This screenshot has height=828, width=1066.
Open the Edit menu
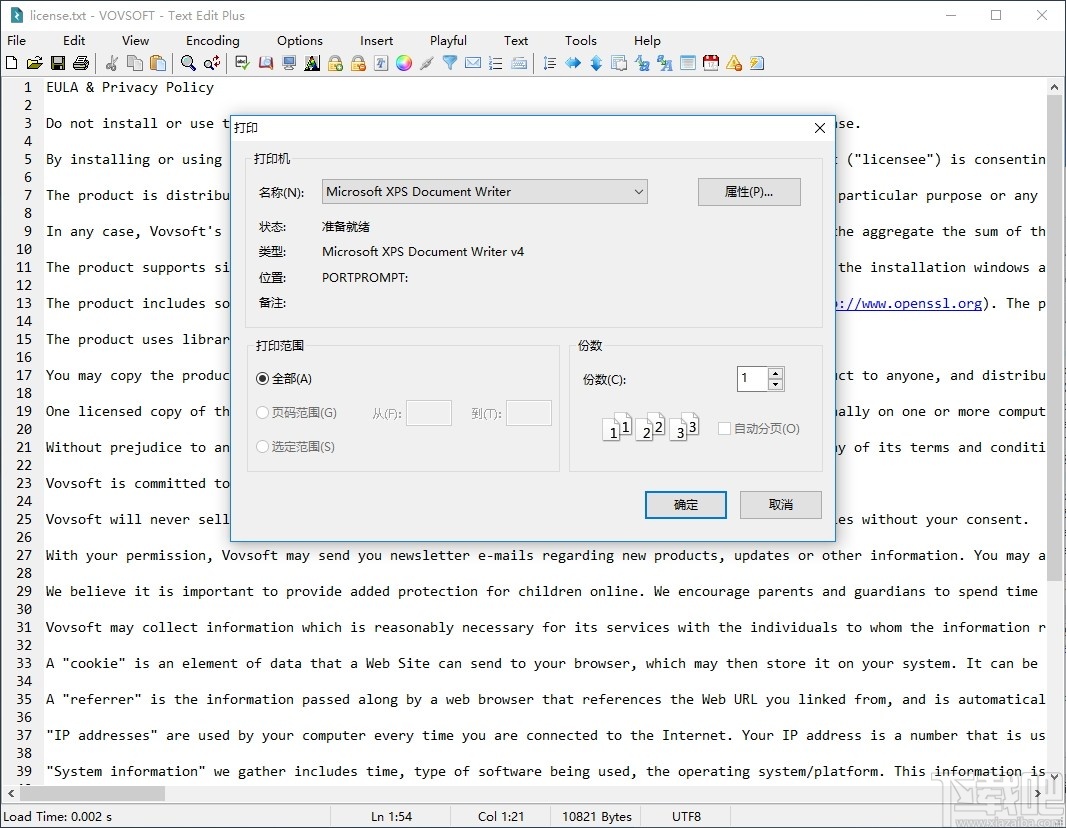[x=74, y=41]
